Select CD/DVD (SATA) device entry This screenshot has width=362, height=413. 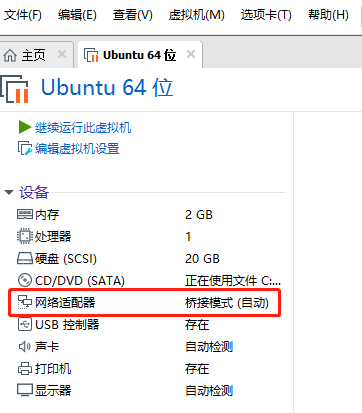pyautogui.click(x=80, y=281)
